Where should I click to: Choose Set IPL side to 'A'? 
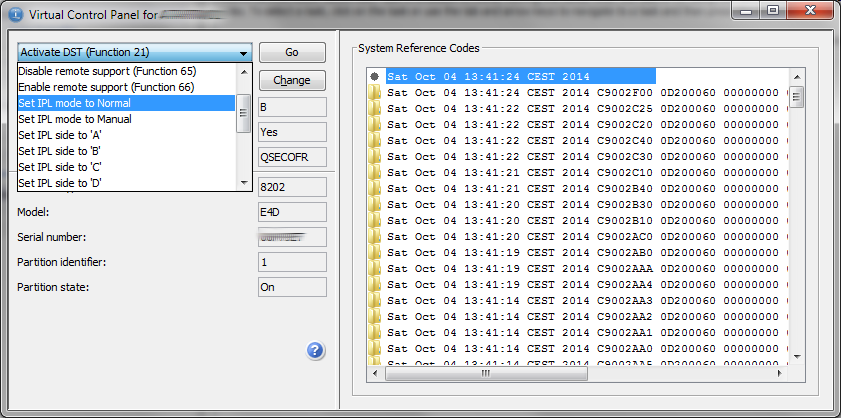click(x=126, y=135)
